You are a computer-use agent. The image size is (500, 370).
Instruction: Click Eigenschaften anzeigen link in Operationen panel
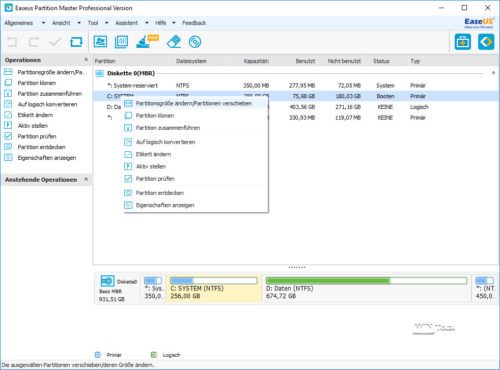point(47,158)
